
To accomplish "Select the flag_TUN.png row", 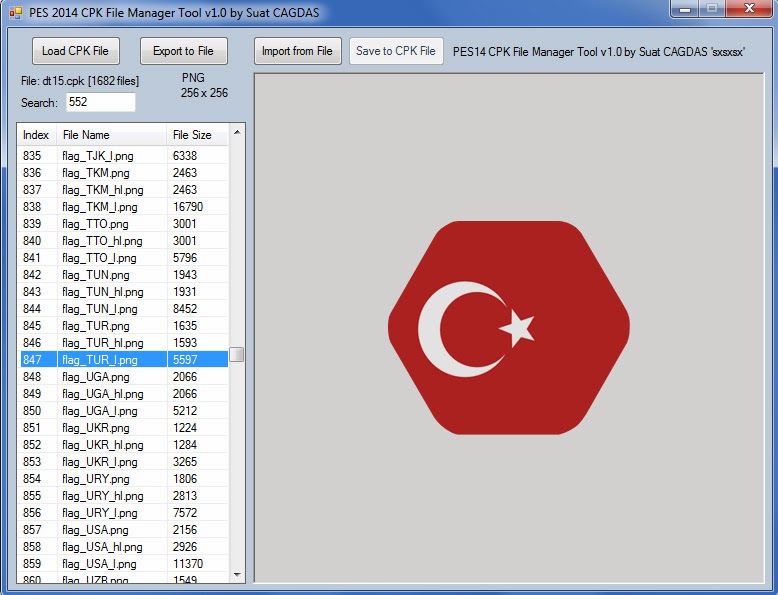I will [124, 275].
